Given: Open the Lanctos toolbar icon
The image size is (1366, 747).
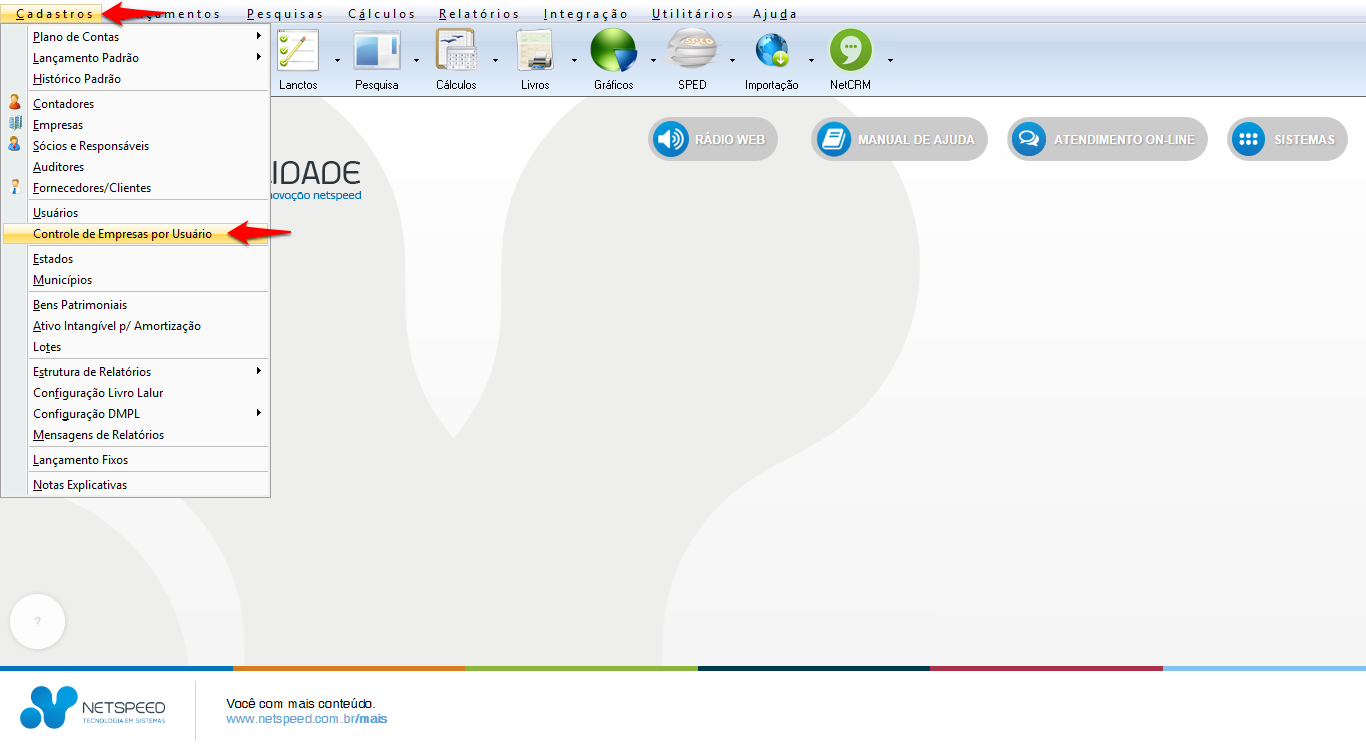Looking at the screenshot, I should [298, 52].
